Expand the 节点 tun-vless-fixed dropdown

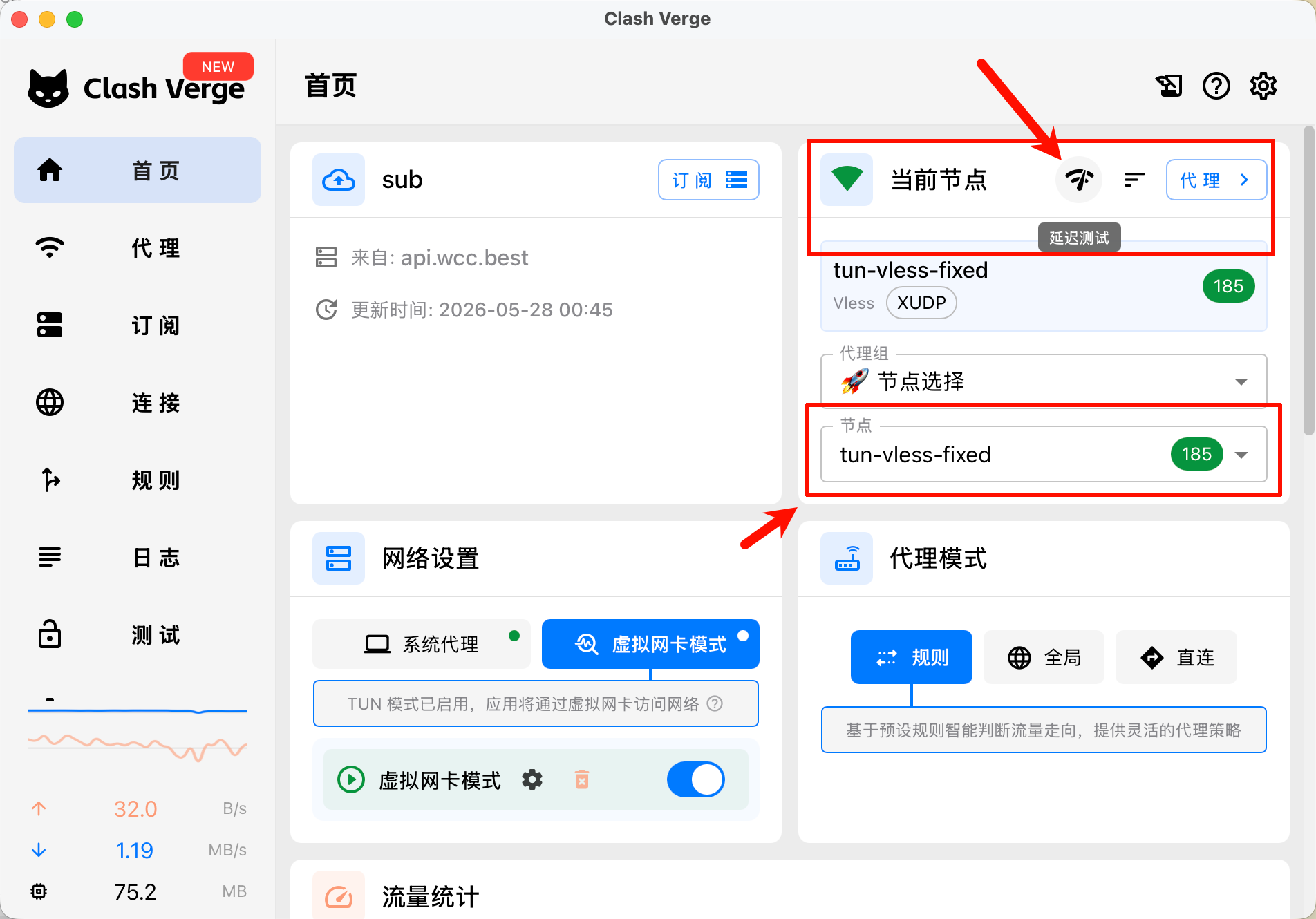pos(1044,454)
